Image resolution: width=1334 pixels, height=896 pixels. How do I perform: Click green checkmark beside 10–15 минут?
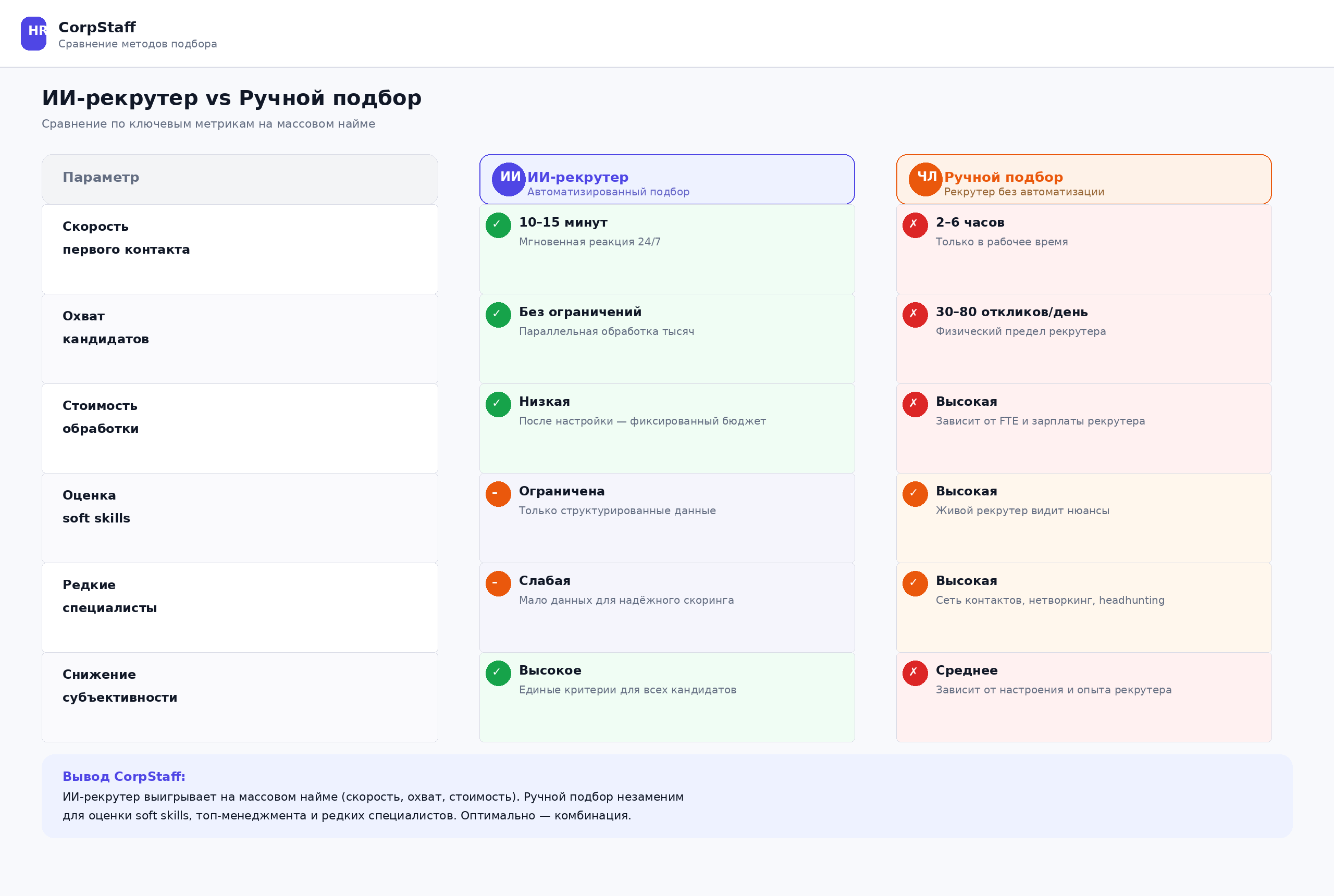(498, 225)
